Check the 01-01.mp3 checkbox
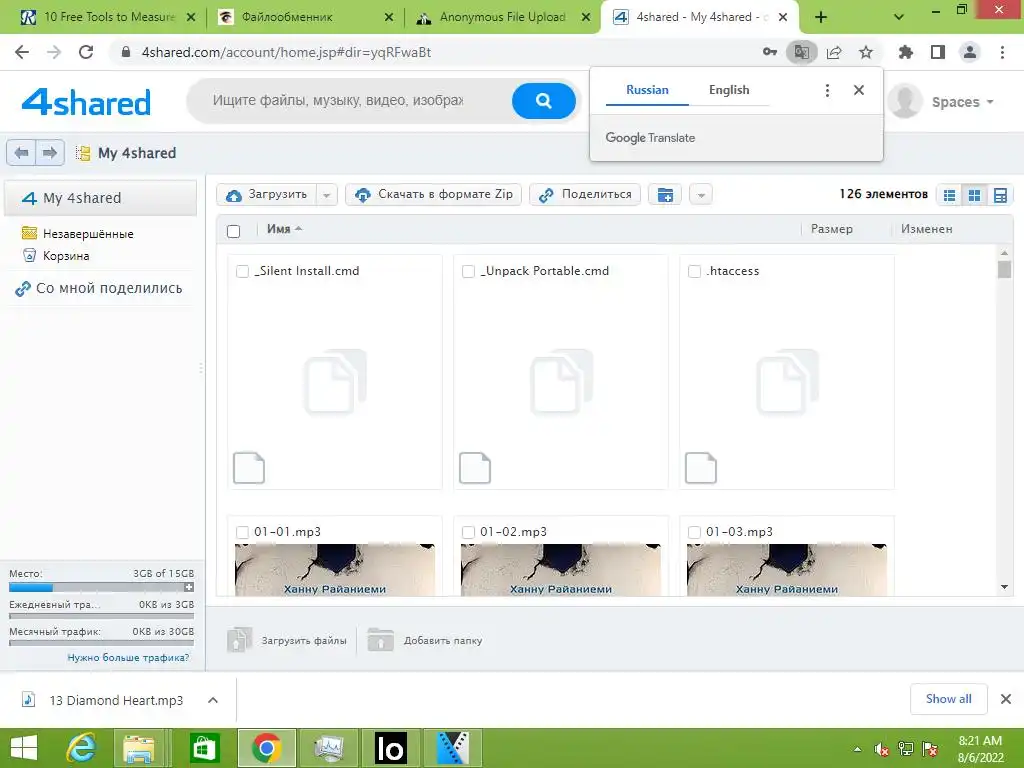 (242, 532)
